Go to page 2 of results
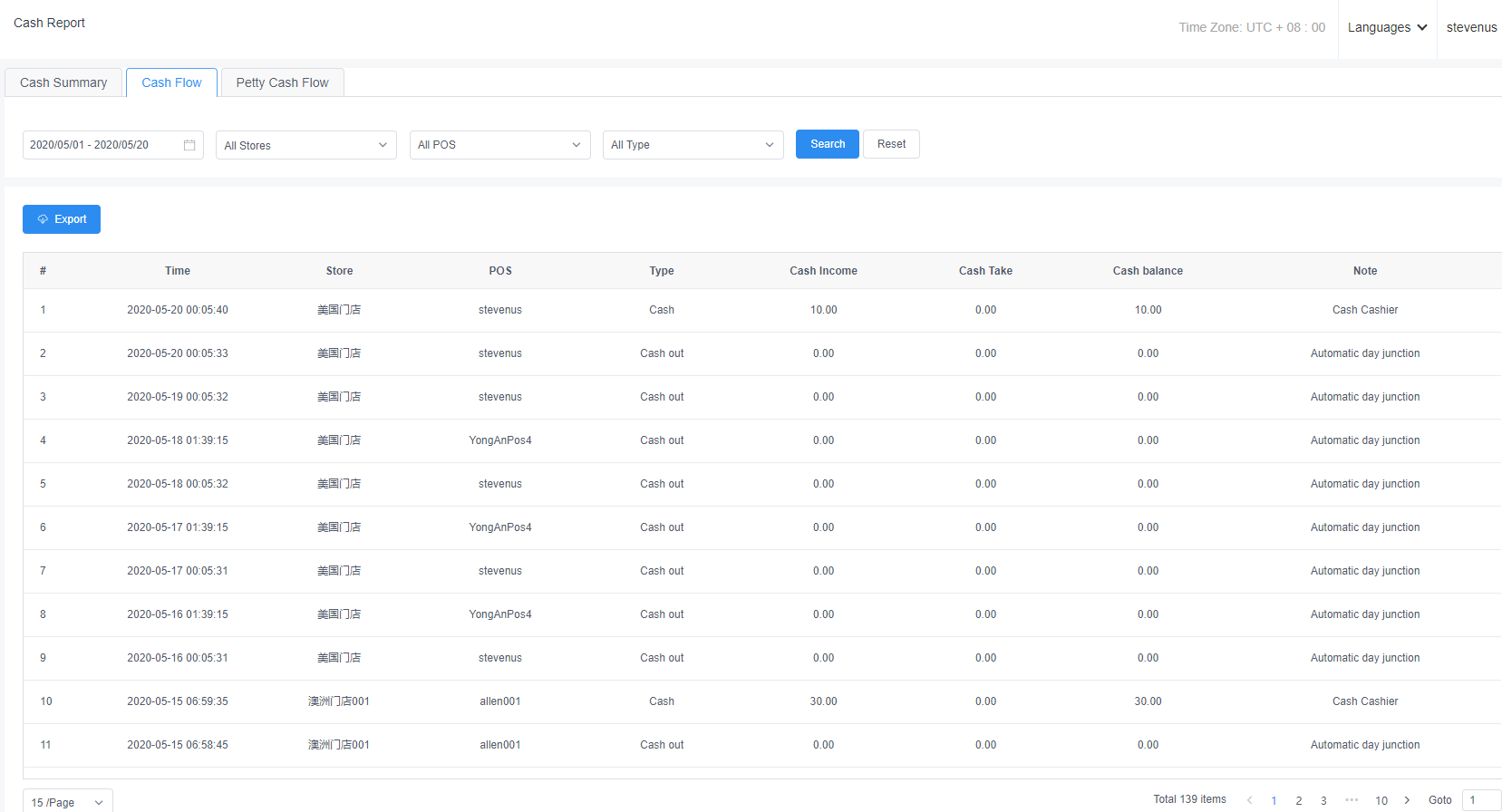The width and height of the screenshot is (1502, 812). click(x=1299, y=800)
